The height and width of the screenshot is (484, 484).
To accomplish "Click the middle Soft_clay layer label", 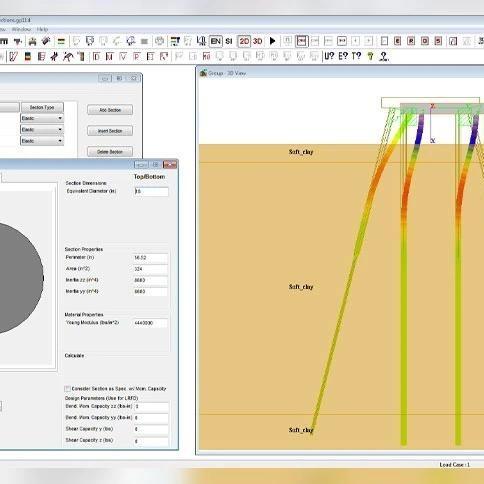I will click(301, 287).
